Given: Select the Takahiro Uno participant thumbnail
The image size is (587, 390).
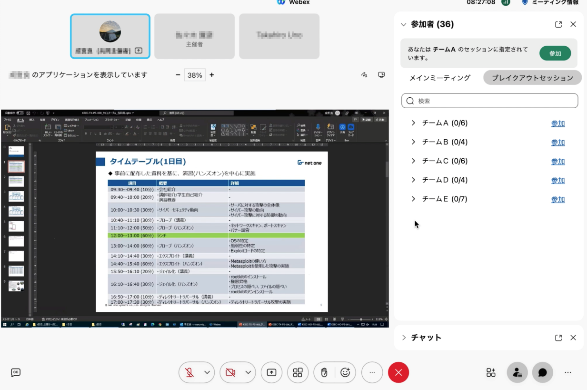Looking at the screenshot, I should click(279, 36).
